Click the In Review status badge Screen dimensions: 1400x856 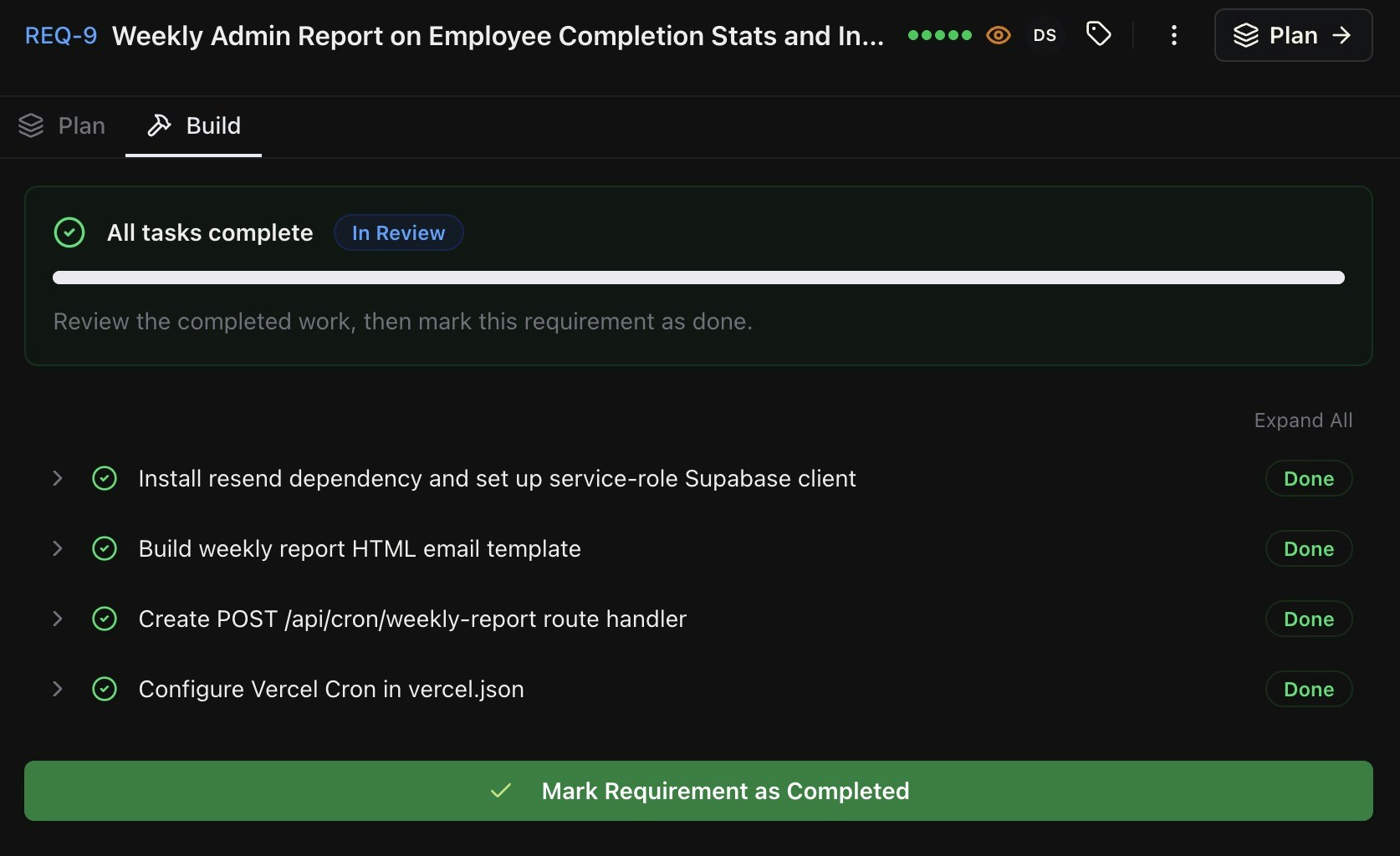(x=398, y=232)
